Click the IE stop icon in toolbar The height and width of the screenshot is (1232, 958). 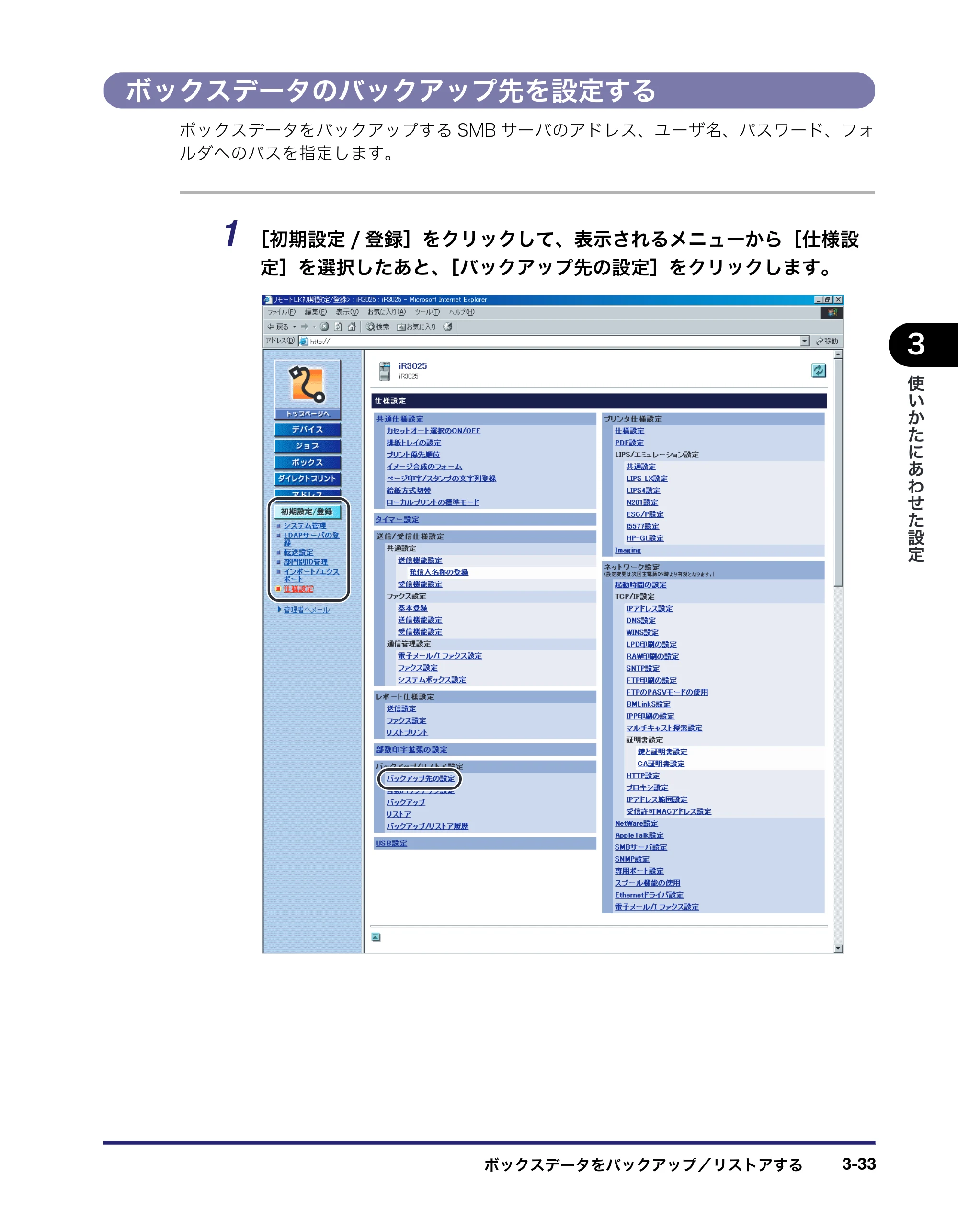[324, 327]
